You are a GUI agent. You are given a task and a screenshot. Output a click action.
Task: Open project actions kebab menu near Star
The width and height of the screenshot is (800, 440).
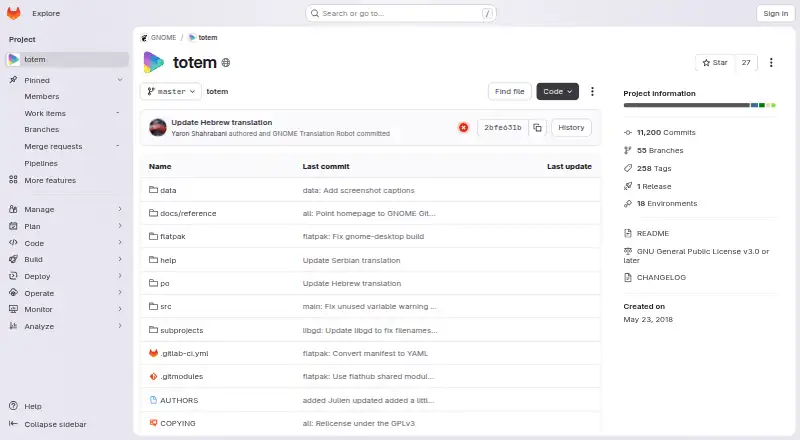771,62
